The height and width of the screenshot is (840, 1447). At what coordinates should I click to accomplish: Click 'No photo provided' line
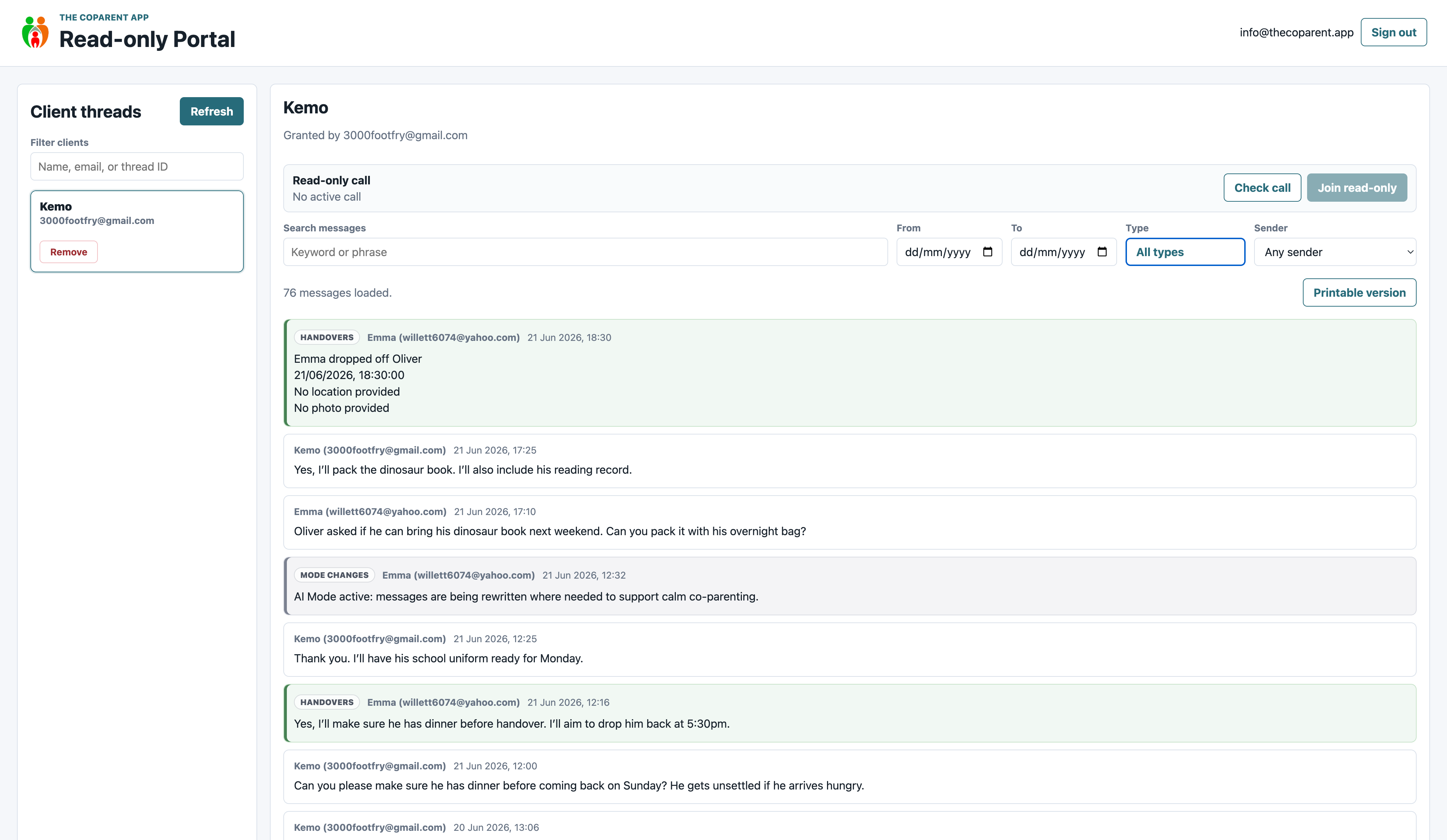341,408
